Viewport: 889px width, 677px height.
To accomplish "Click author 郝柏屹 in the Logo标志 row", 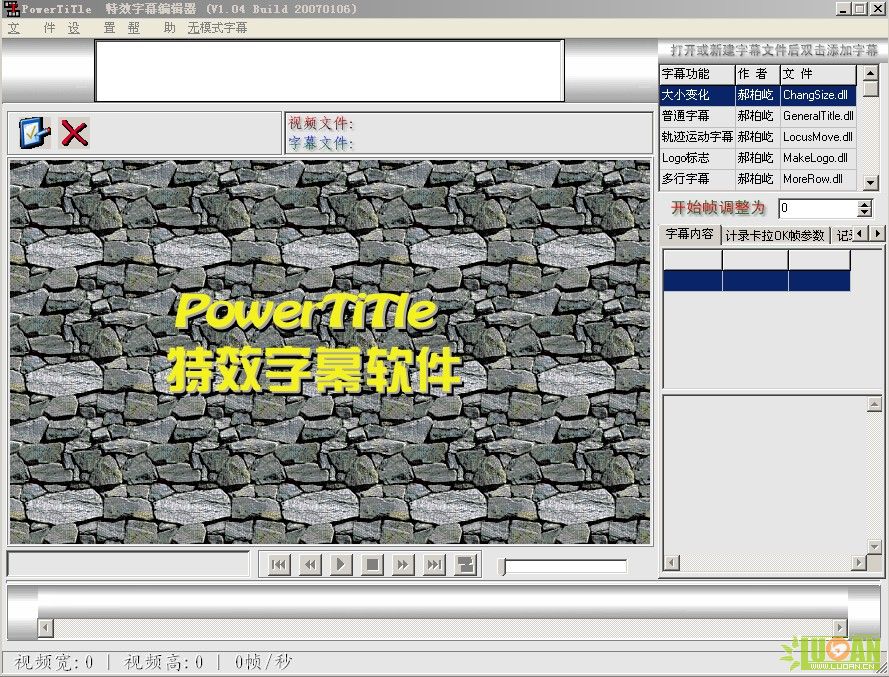I will tap(757, 158).
